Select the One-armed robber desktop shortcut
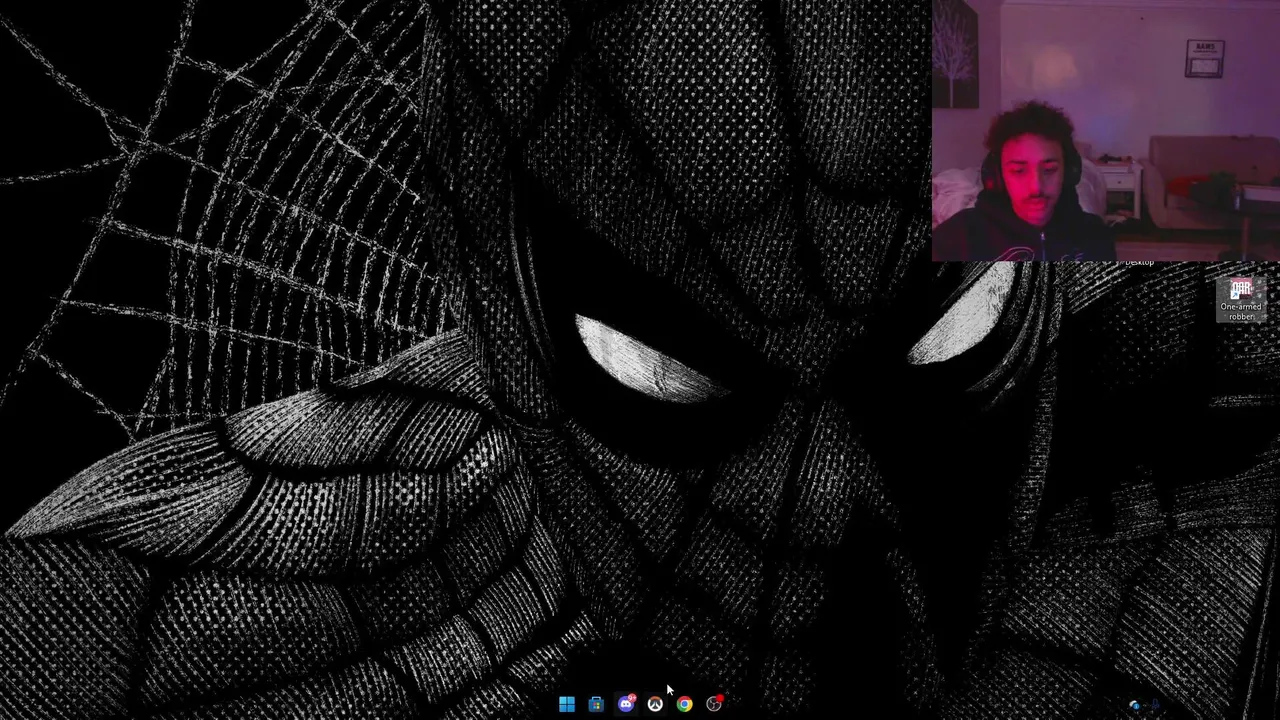Image resolution: width=1280 pixels, height=720 pixels. [x=1241, y=300]
